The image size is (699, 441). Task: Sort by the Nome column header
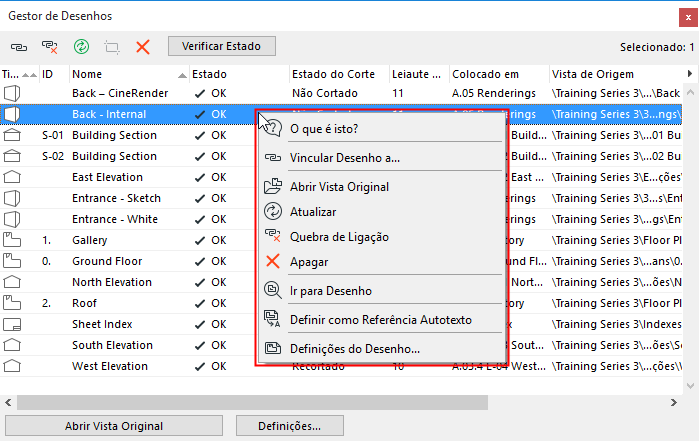click(129, 74)
